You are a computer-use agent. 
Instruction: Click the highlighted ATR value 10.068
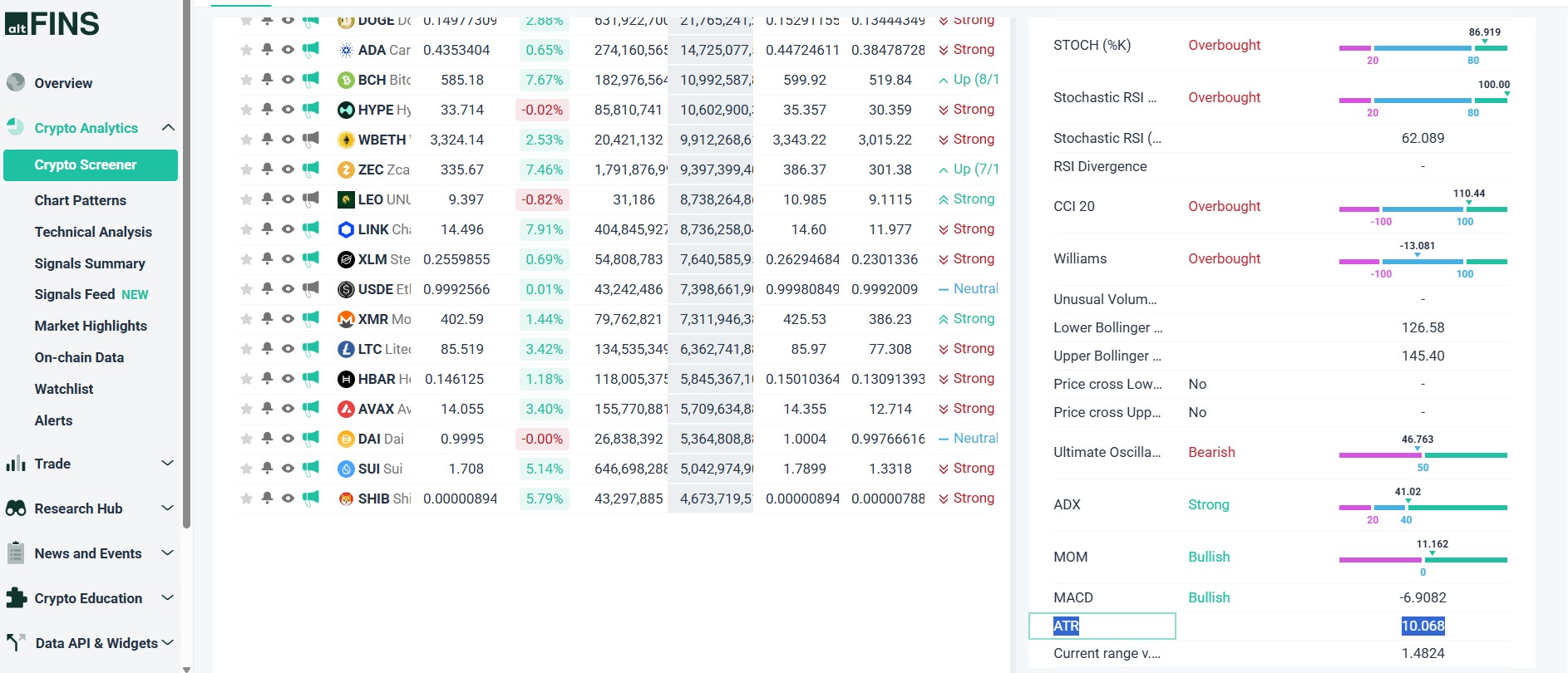pyautogui.click(x=1423, y=626)
